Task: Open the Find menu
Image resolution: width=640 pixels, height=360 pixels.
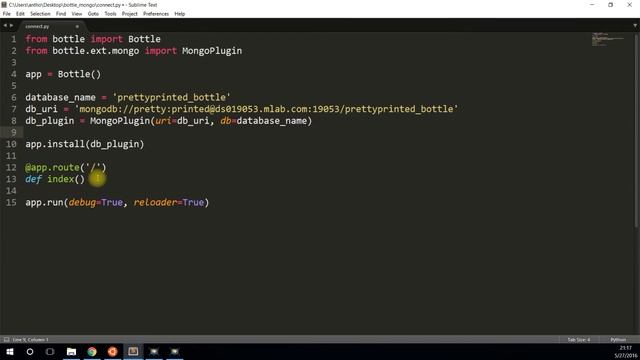Action: [61, 14]
